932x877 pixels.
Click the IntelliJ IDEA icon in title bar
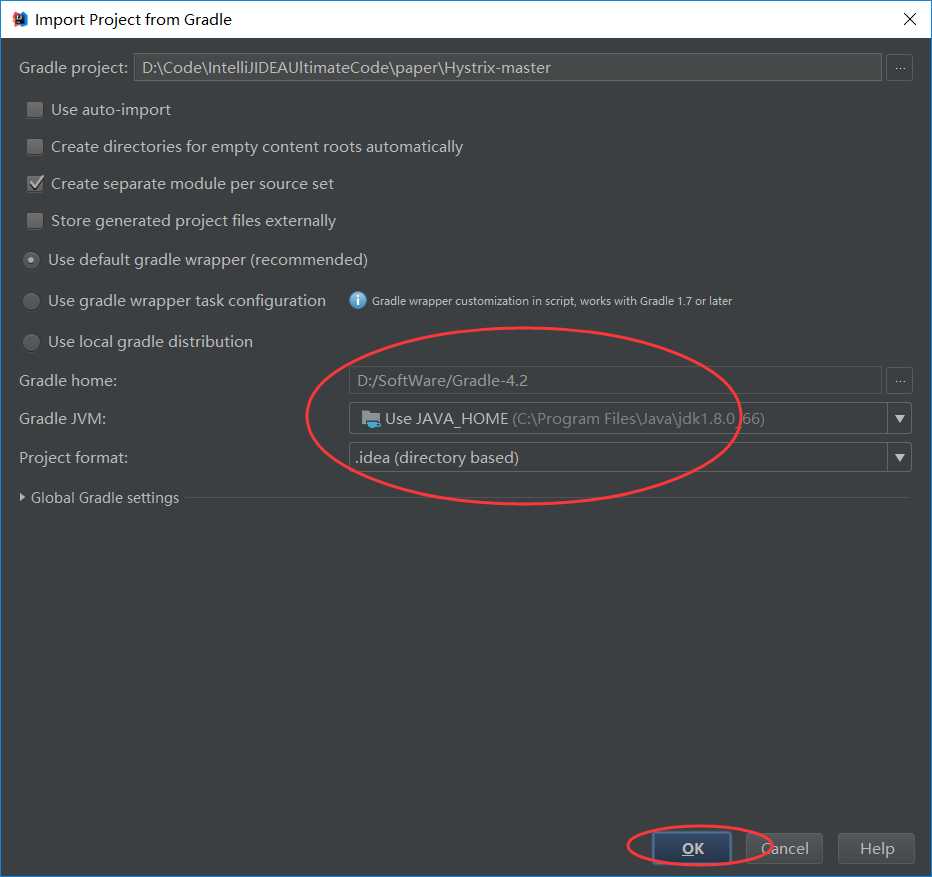tap(20, 19)
